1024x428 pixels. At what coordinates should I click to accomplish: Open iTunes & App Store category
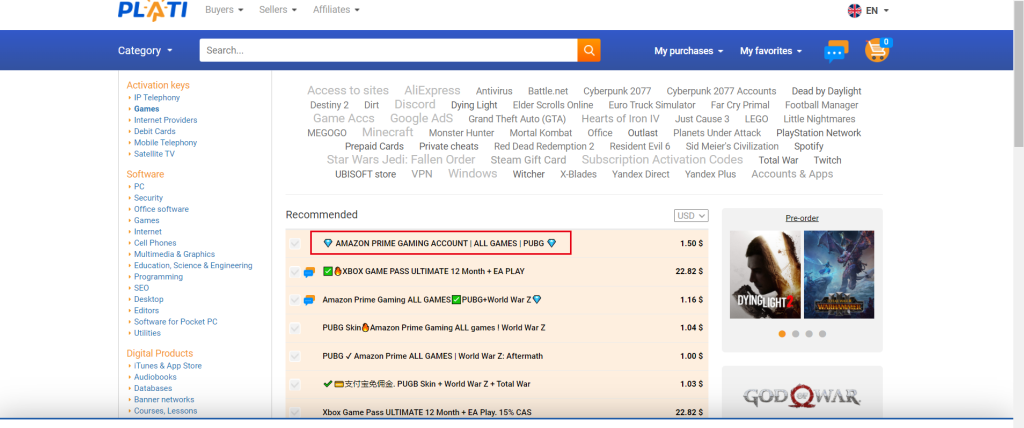coord(168,366)
